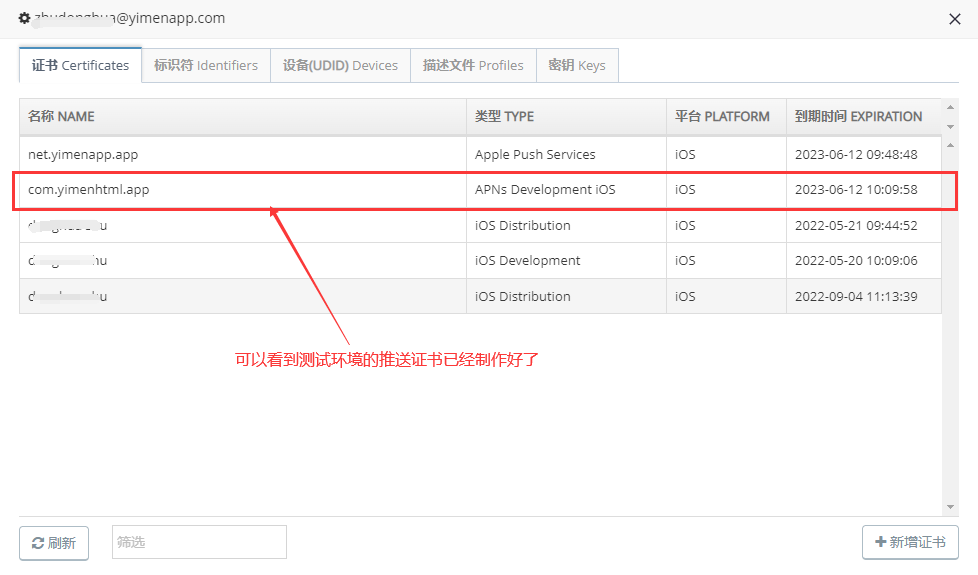Viewport: 978px width, 575px height.
Task: Click the iOS platform cell for com.yimenhtml.app
Action: click(726, 190)
